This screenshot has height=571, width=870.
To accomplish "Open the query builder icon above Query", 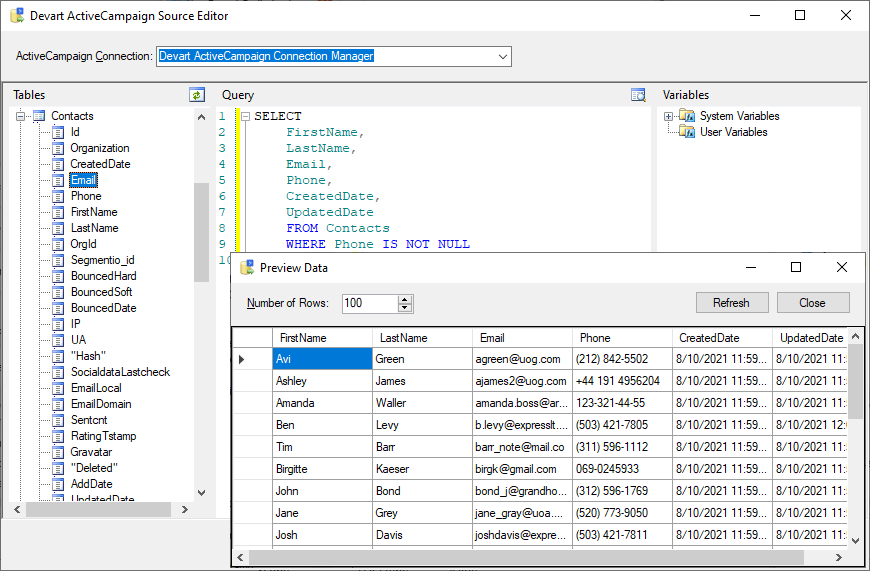I will (x=639, y=95).
